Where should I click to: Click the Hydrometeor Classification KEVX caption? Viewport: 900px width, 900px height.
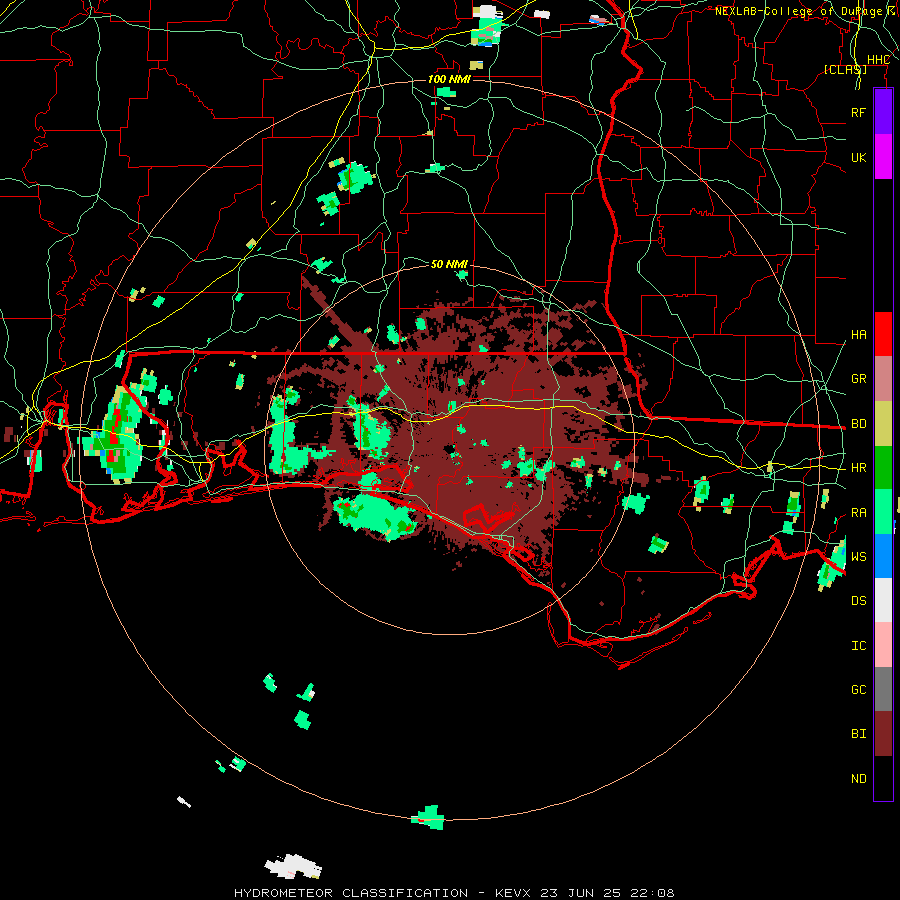pyautogui.click(x=454, y=893)
